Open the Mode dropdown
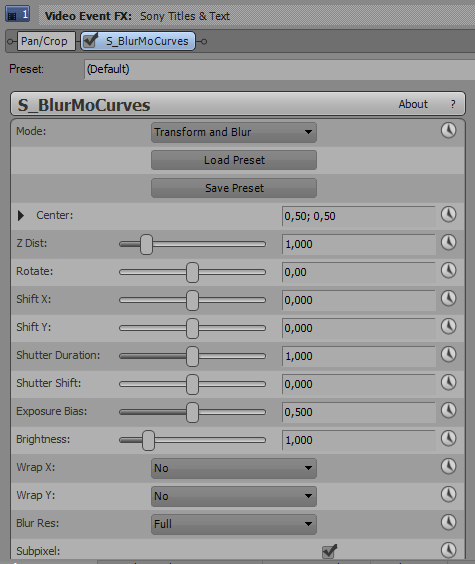Screen dimensions: 475x564 point(234,132)
